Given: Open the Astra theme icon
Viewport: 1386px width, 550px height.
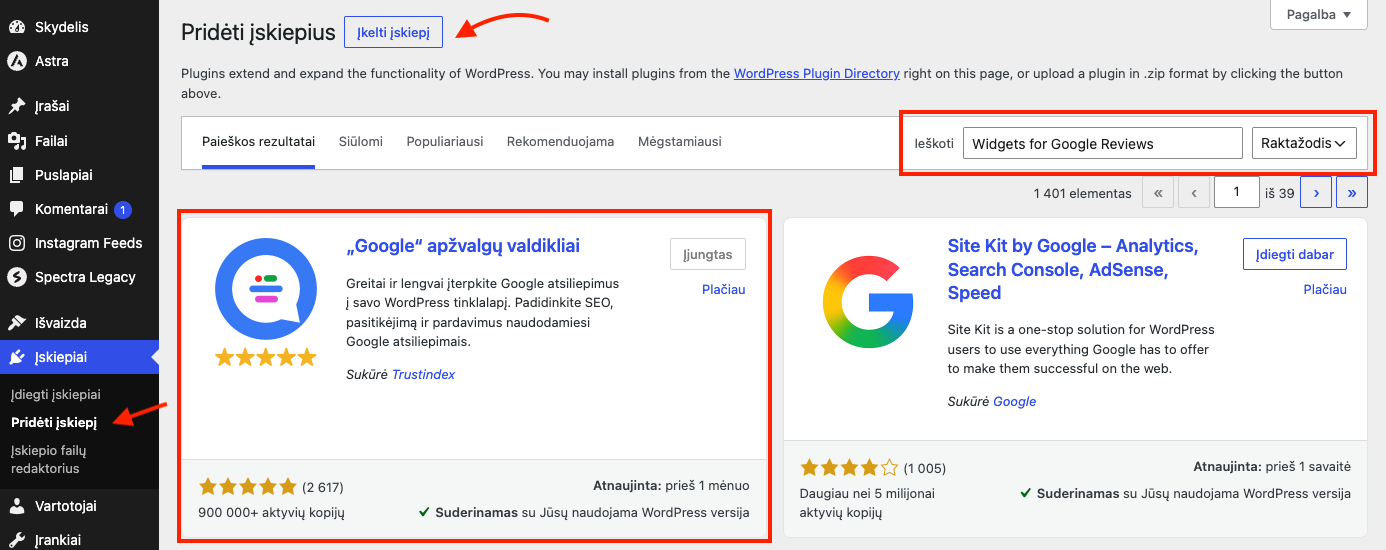Looking at the screenshot, I should pyautogui.click(x=17, y=61).
